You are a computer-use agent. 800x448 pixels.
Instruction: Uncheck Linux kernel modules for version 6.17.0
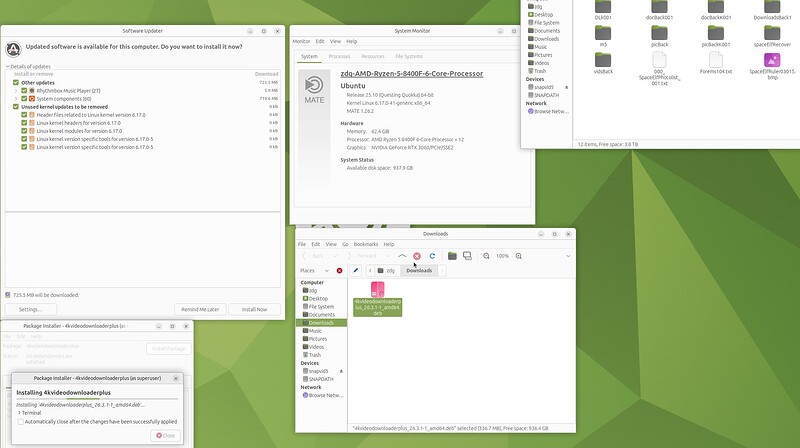tap(24, 131)
